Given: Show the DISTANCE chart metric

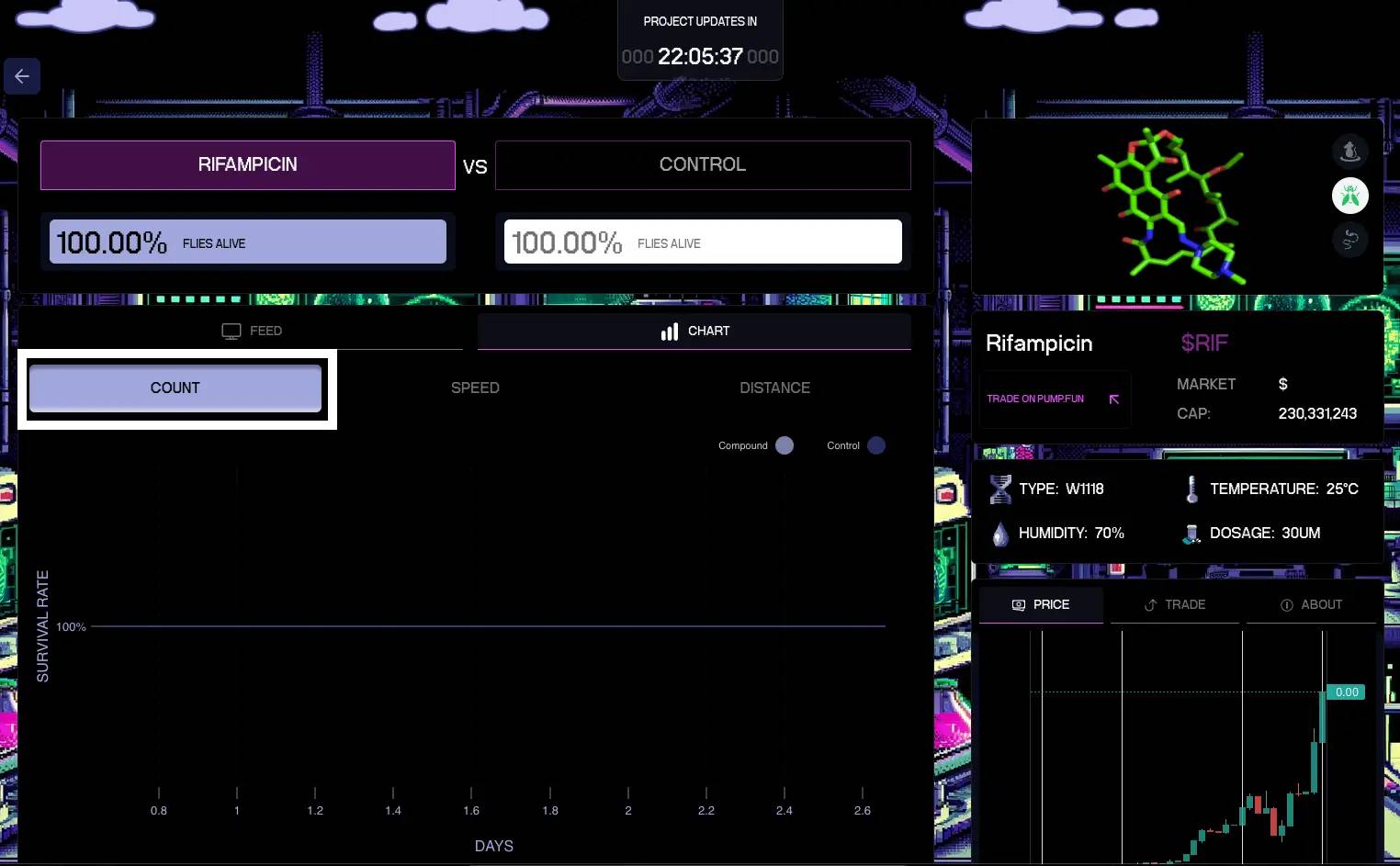Looking at the screenshot, I should tap(774, 388).
